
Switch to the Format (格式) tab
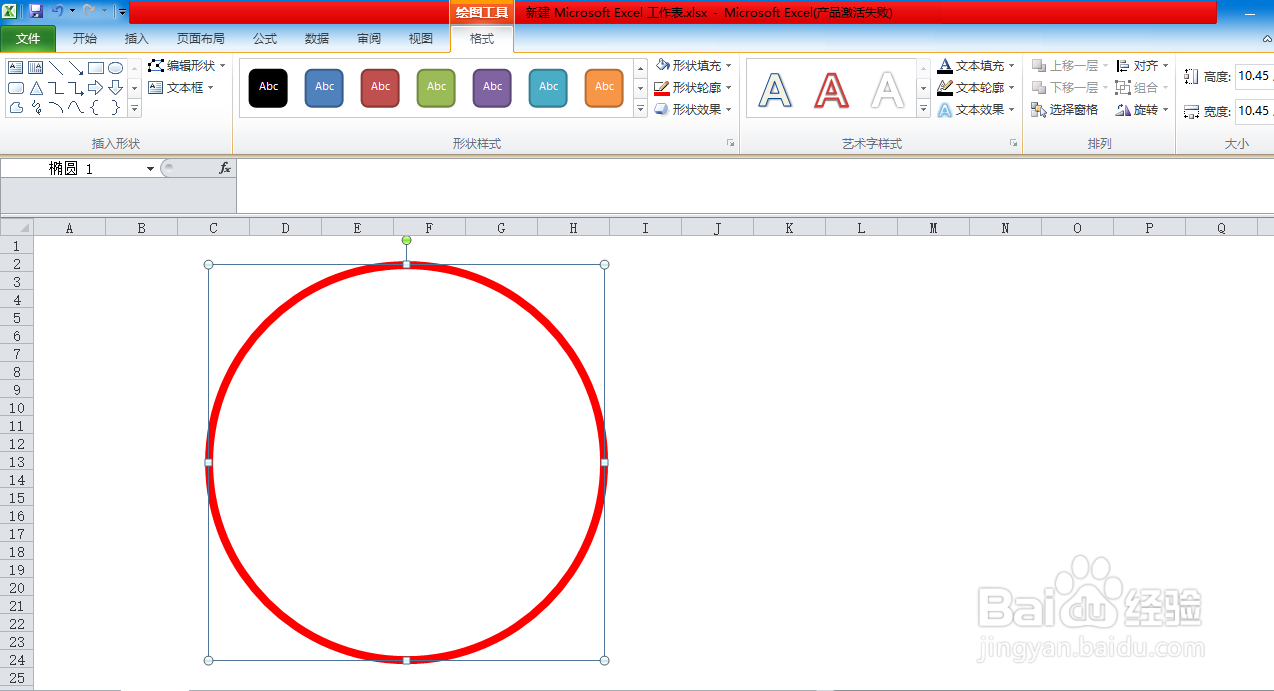[x=482, y=39]
